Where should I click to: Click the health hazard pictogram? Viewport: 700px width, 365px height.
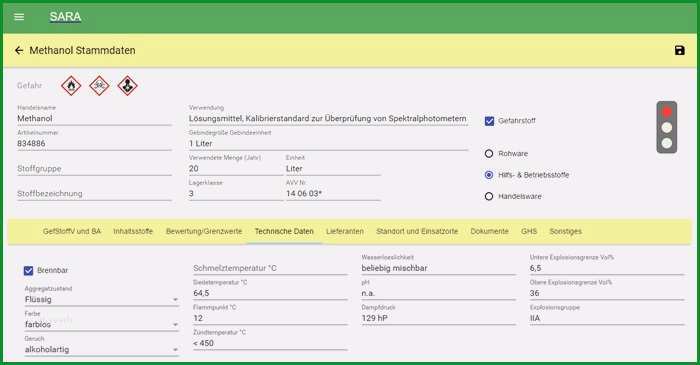click(x=127, y=86)
